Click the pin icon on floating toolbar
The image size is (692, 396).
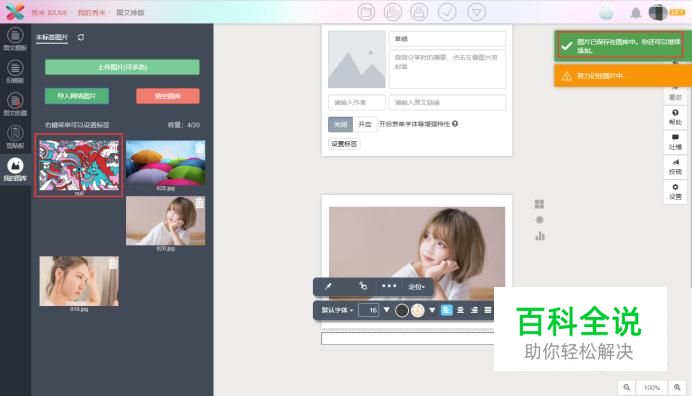[328, 287]
